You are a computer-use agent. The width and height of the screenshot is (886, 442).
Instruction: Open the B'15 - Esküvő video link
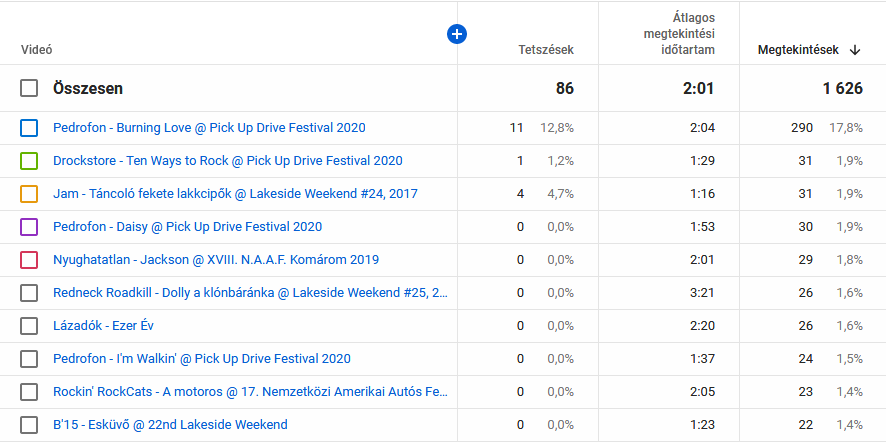click(170, 425)
